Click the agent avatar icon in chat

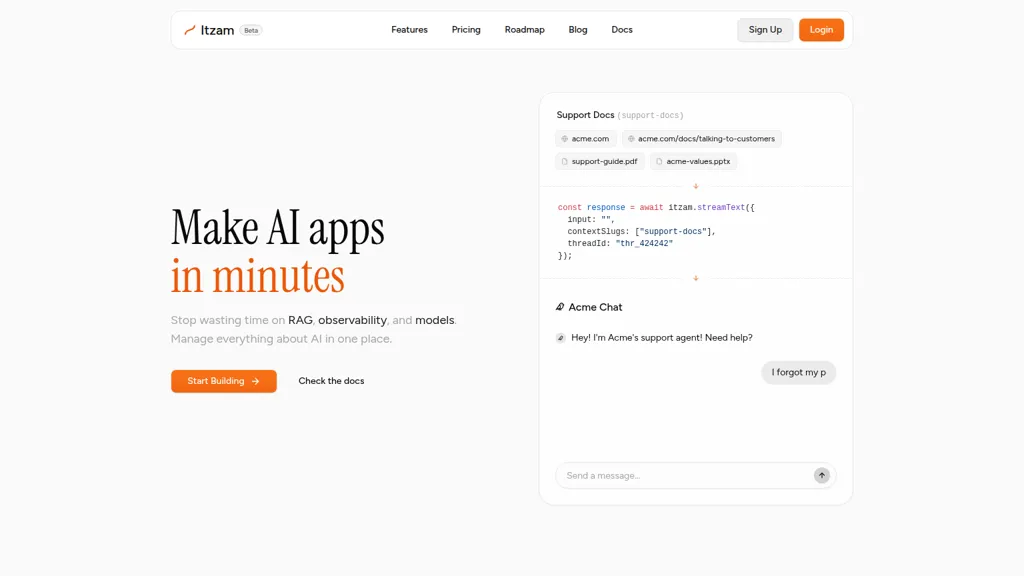click(x=560, y=338)
